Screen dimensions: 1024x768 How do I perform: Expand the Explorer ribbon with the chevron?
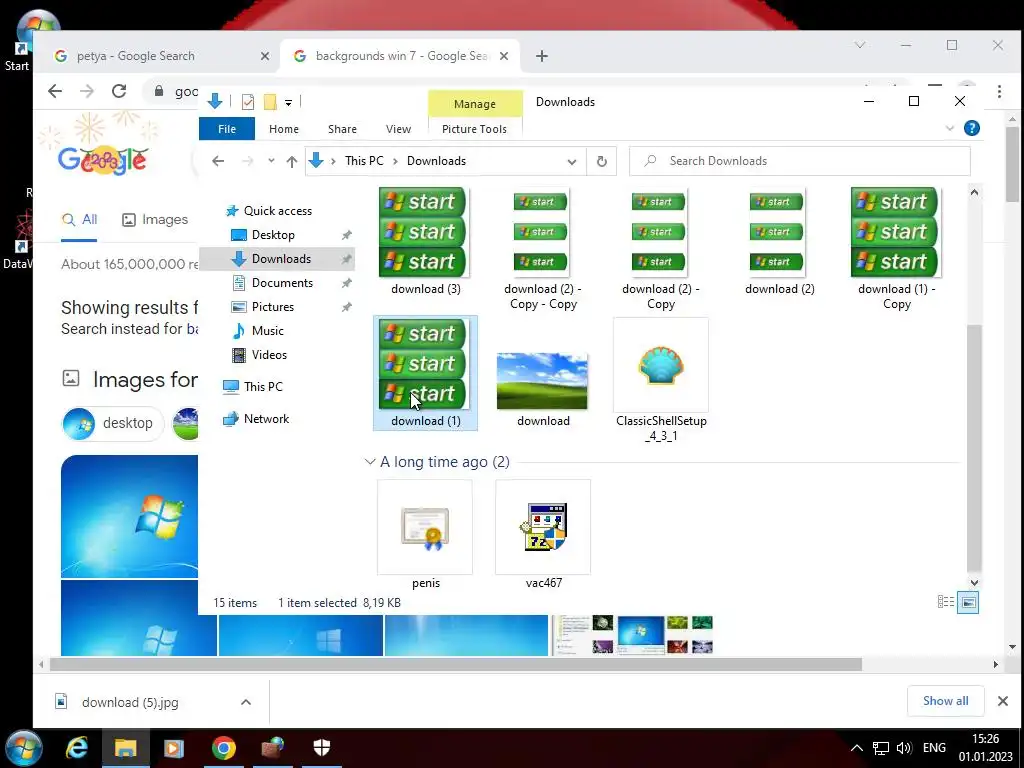point(950,128)
